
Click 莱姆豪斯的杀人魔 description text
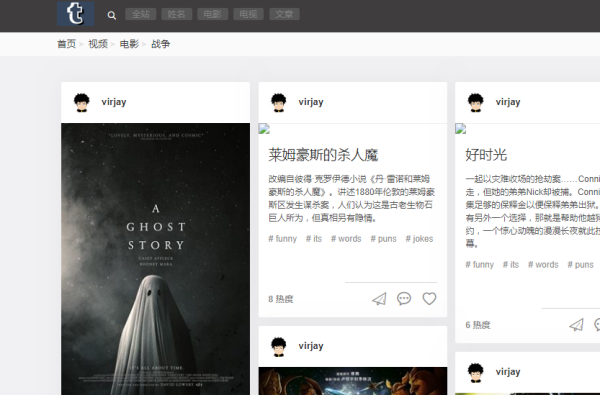[x=352, y=198]
